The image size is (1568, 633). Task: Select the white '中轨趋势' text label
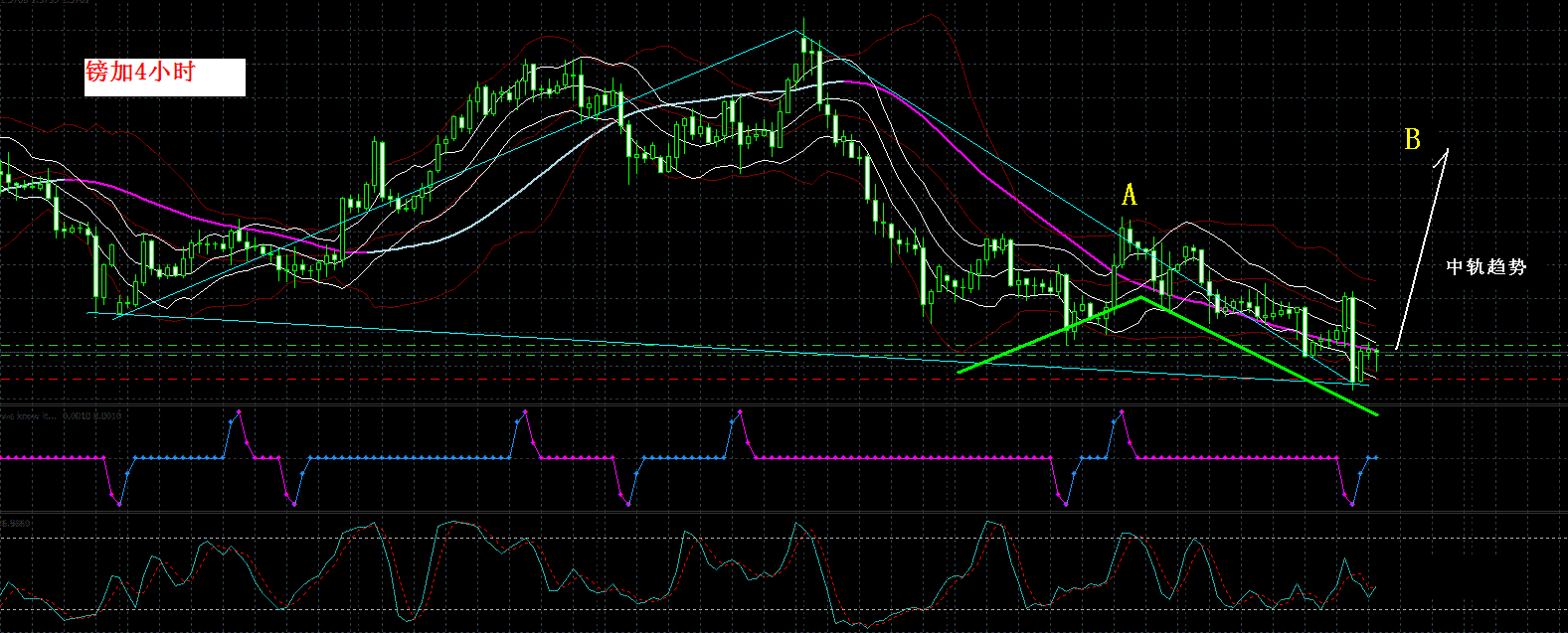tap(1486, 266)
